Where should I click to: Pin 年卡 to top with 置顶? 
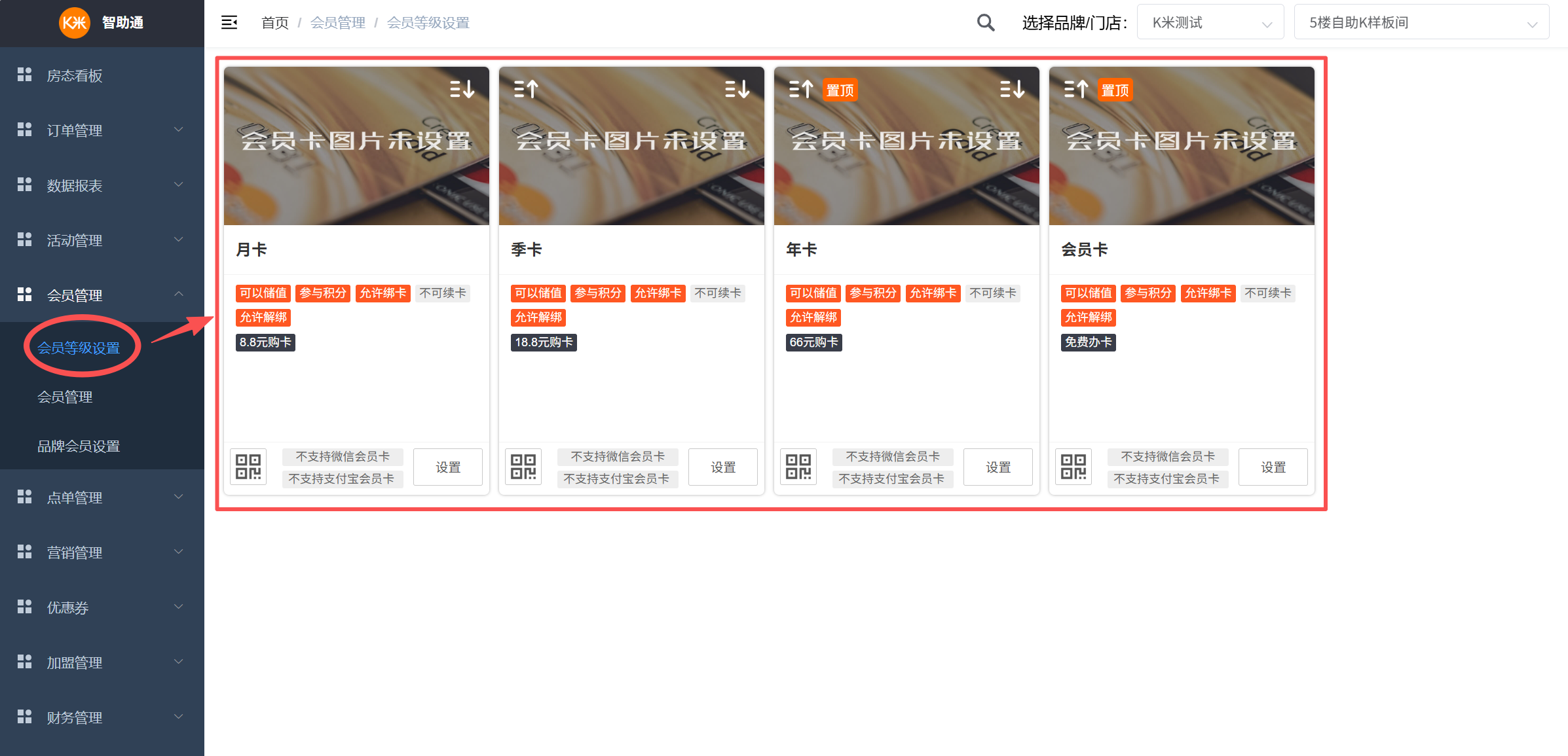pyautogui.click(x=840, y=90)
